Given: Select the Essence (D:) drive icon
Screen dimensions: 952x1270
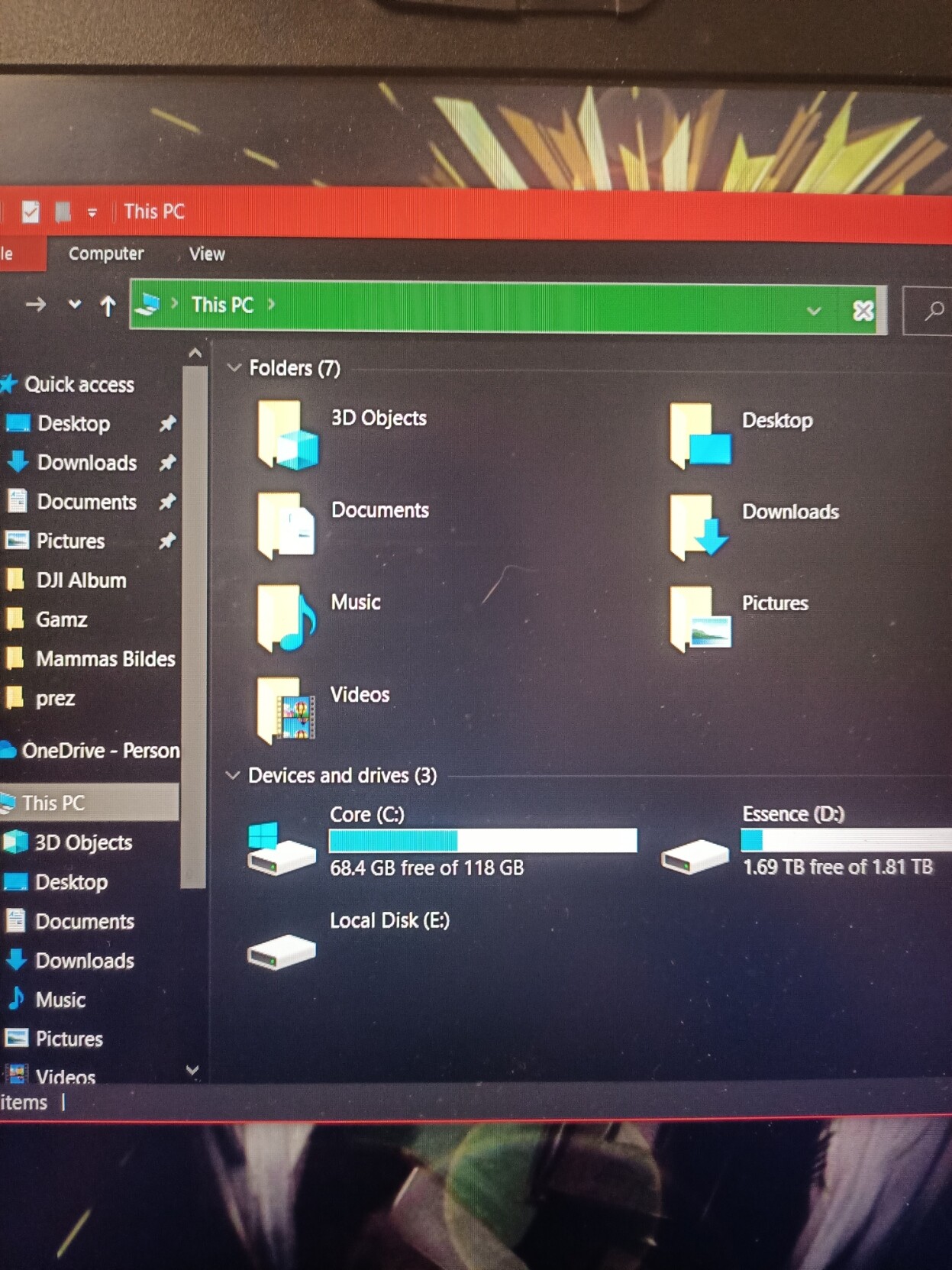Looking at the screenshot, I should (x=694, y=857).
